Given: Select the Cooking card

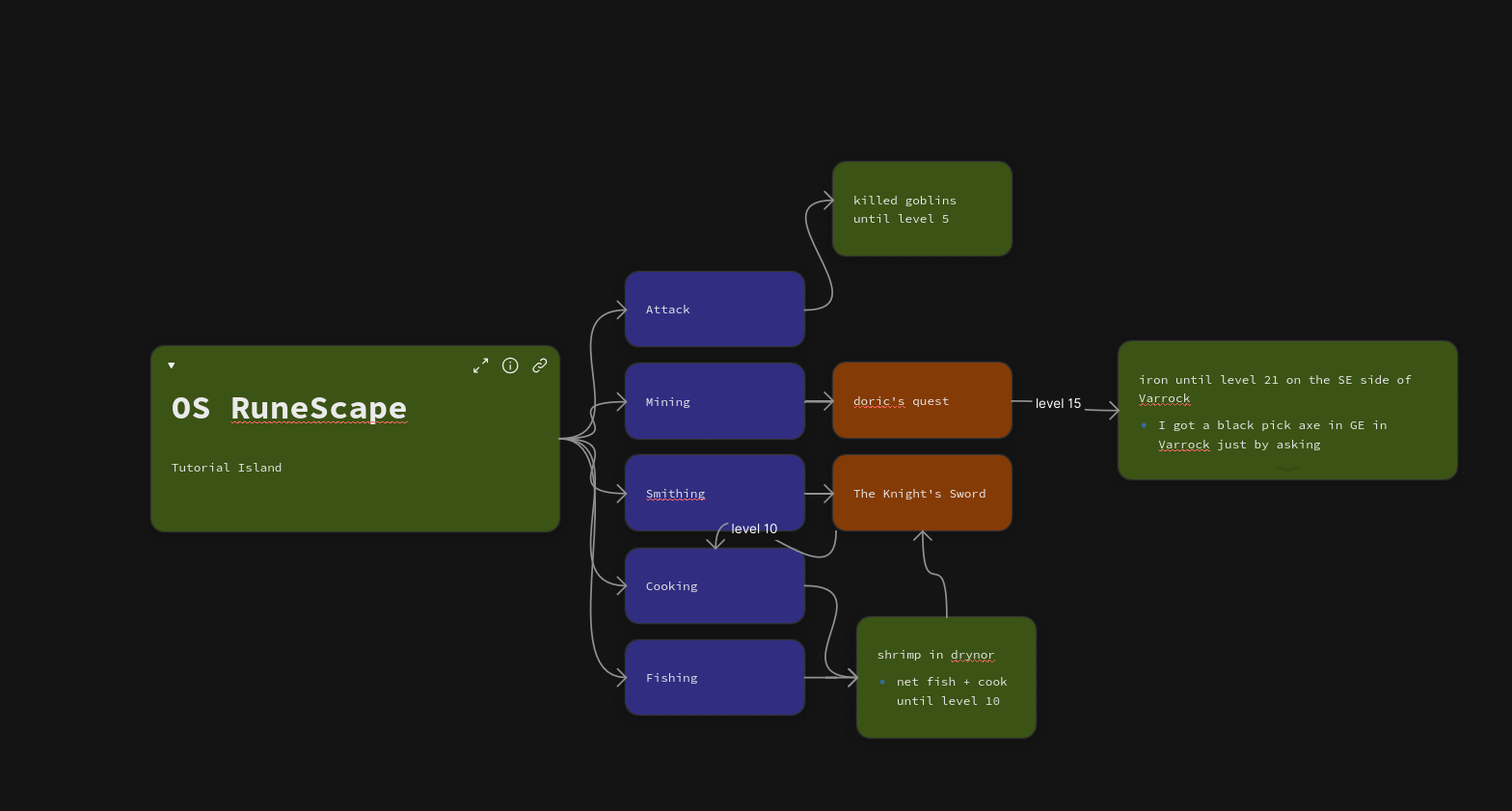Looking at the screenshot, I should (715, 585).
